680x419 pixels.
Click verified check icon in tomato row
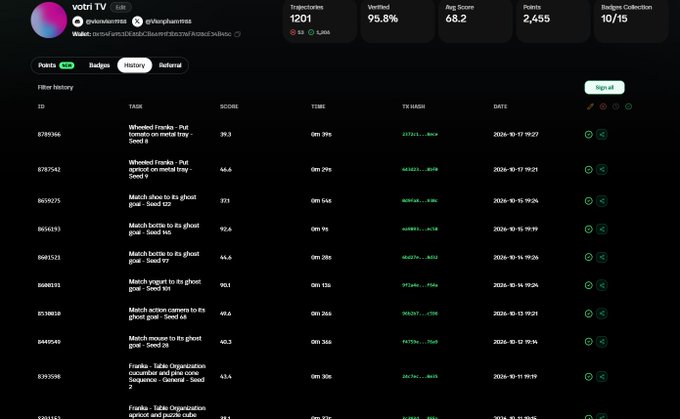[588, 134]
